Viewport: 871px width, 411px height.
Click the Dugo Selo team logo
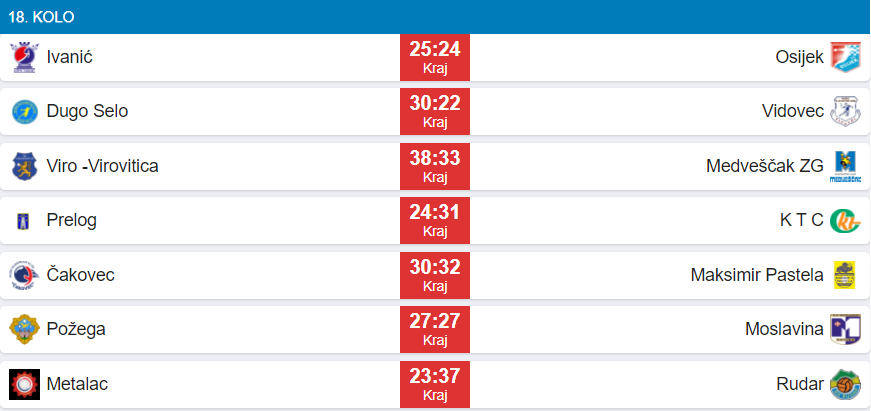coord(24,111)
